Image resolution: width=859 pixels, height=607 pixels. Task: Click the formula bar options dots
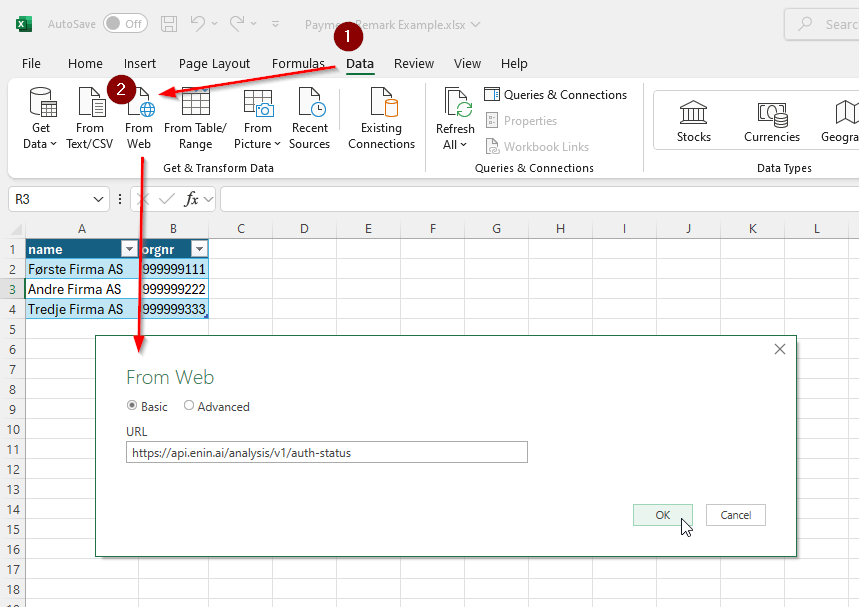pos(120,199)
